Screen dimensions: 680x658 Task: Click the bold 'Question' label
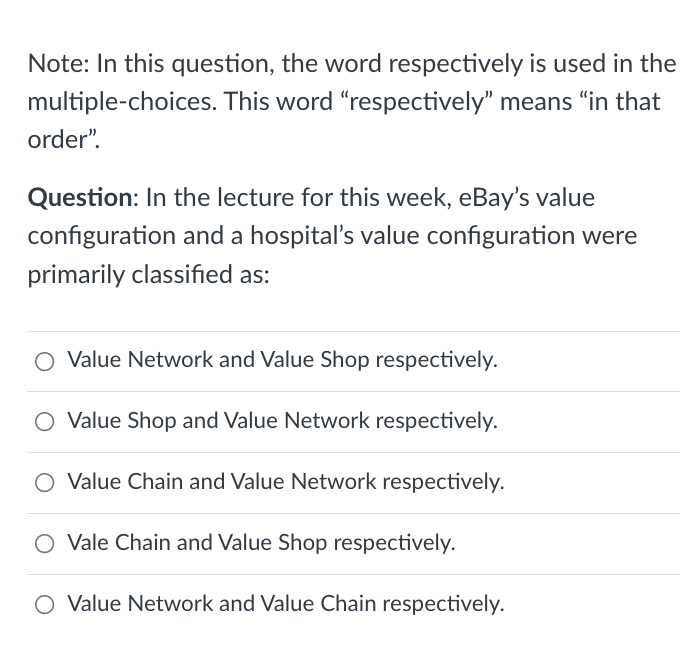click(80, 199)
